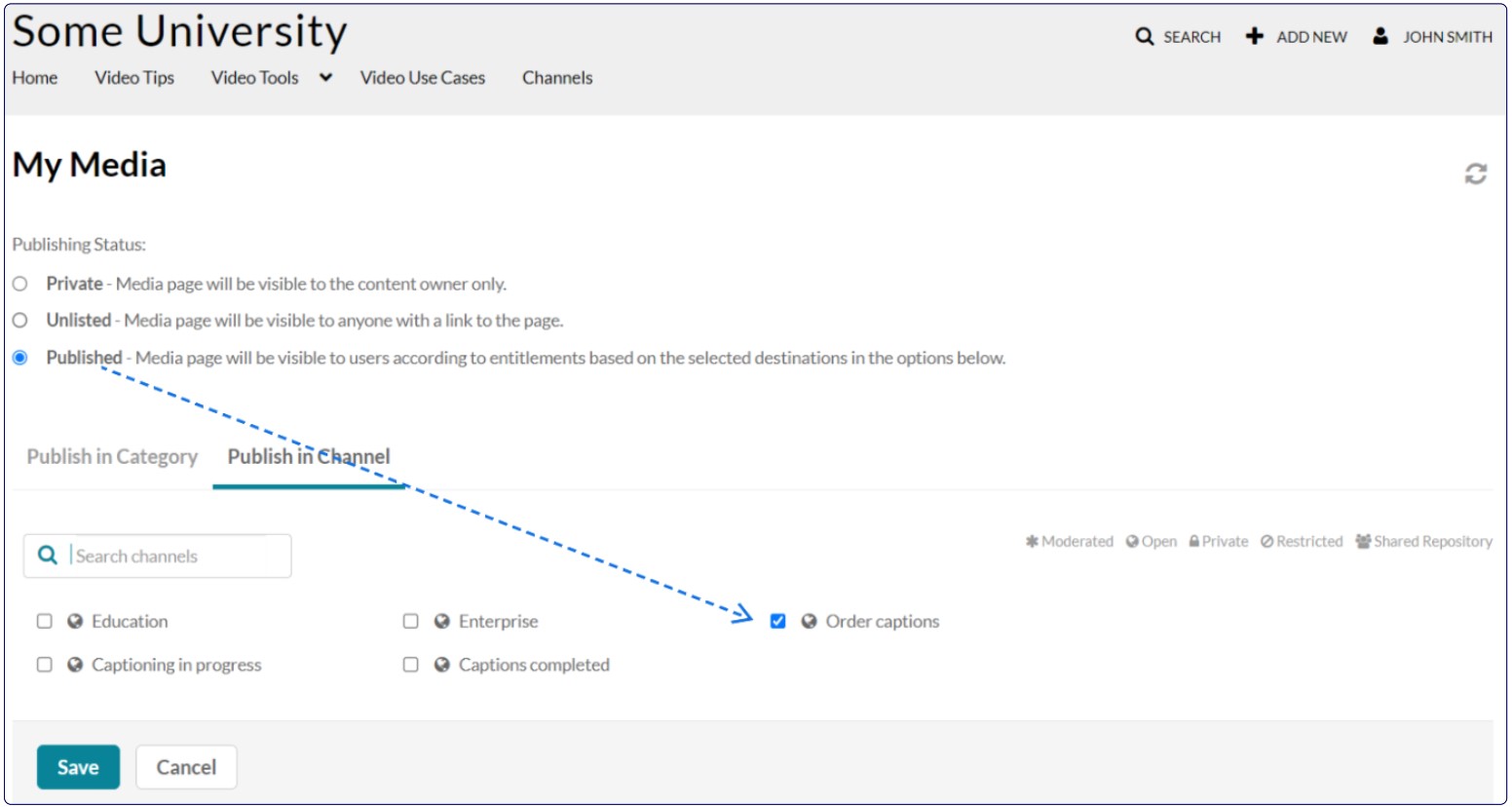Click the Cancel button
1512x807 pixels.
pyautogui.click(x=186, y=767)
